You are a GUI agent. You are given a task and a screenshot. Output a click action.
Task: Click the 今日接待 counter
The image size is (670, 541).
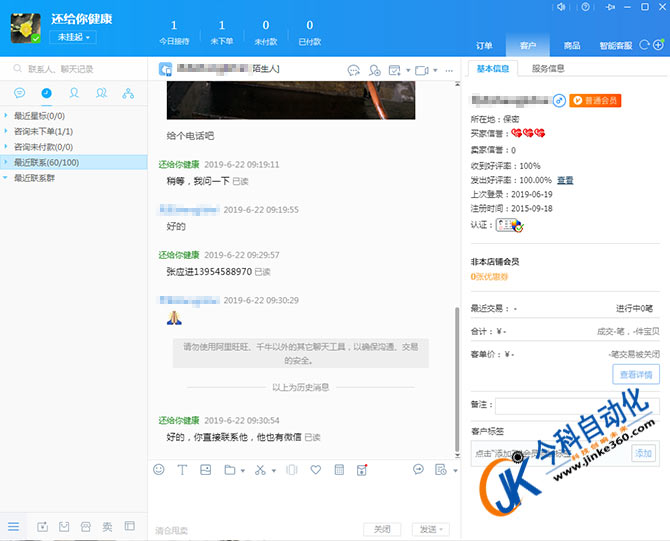(x=174, y=32)
